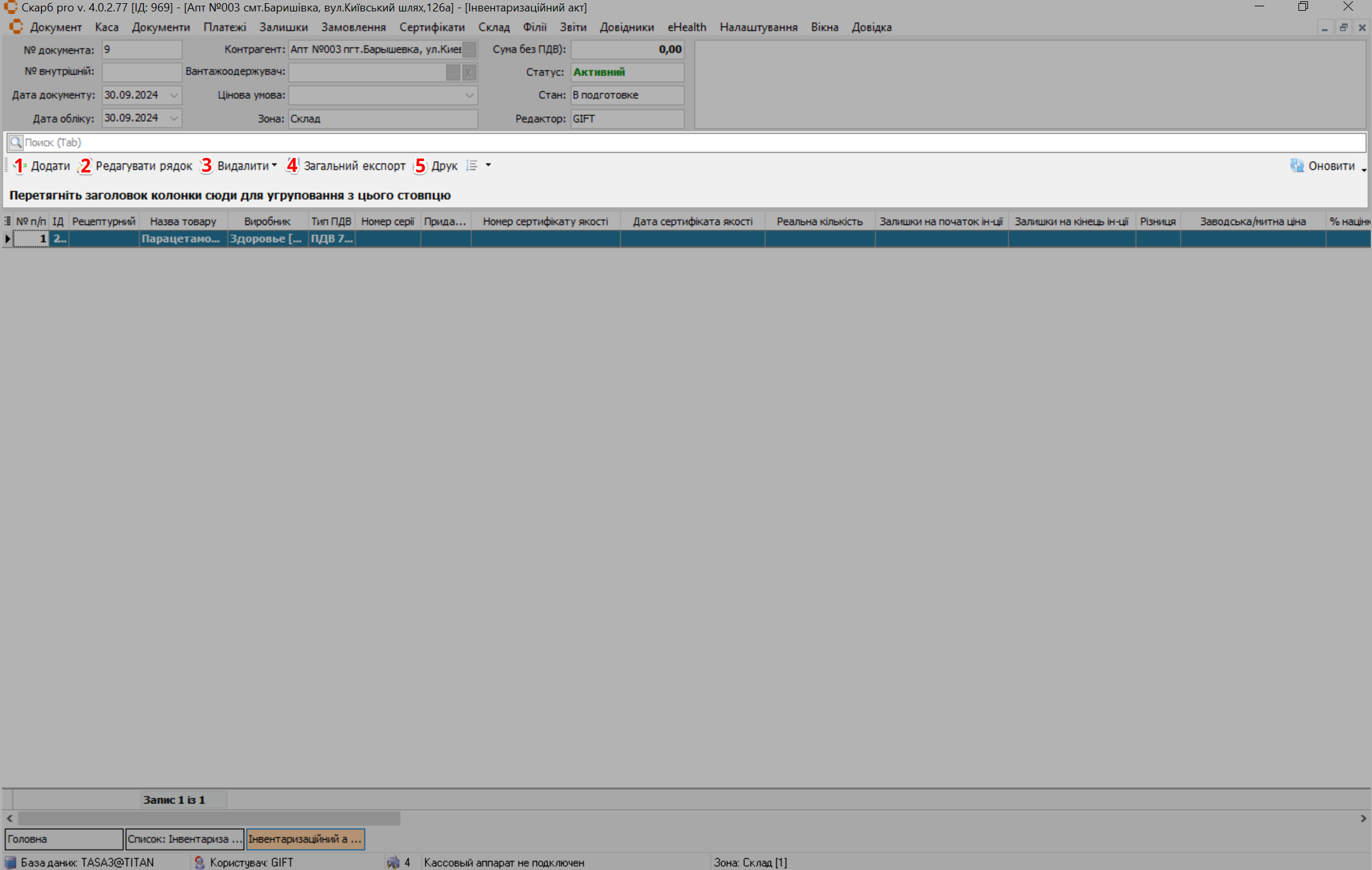The height and width of the screenshot is (870, 1372).
Task: Clear Вантажоодержувач with the X button
Action: pyautogui.click(x=469, y=72)
